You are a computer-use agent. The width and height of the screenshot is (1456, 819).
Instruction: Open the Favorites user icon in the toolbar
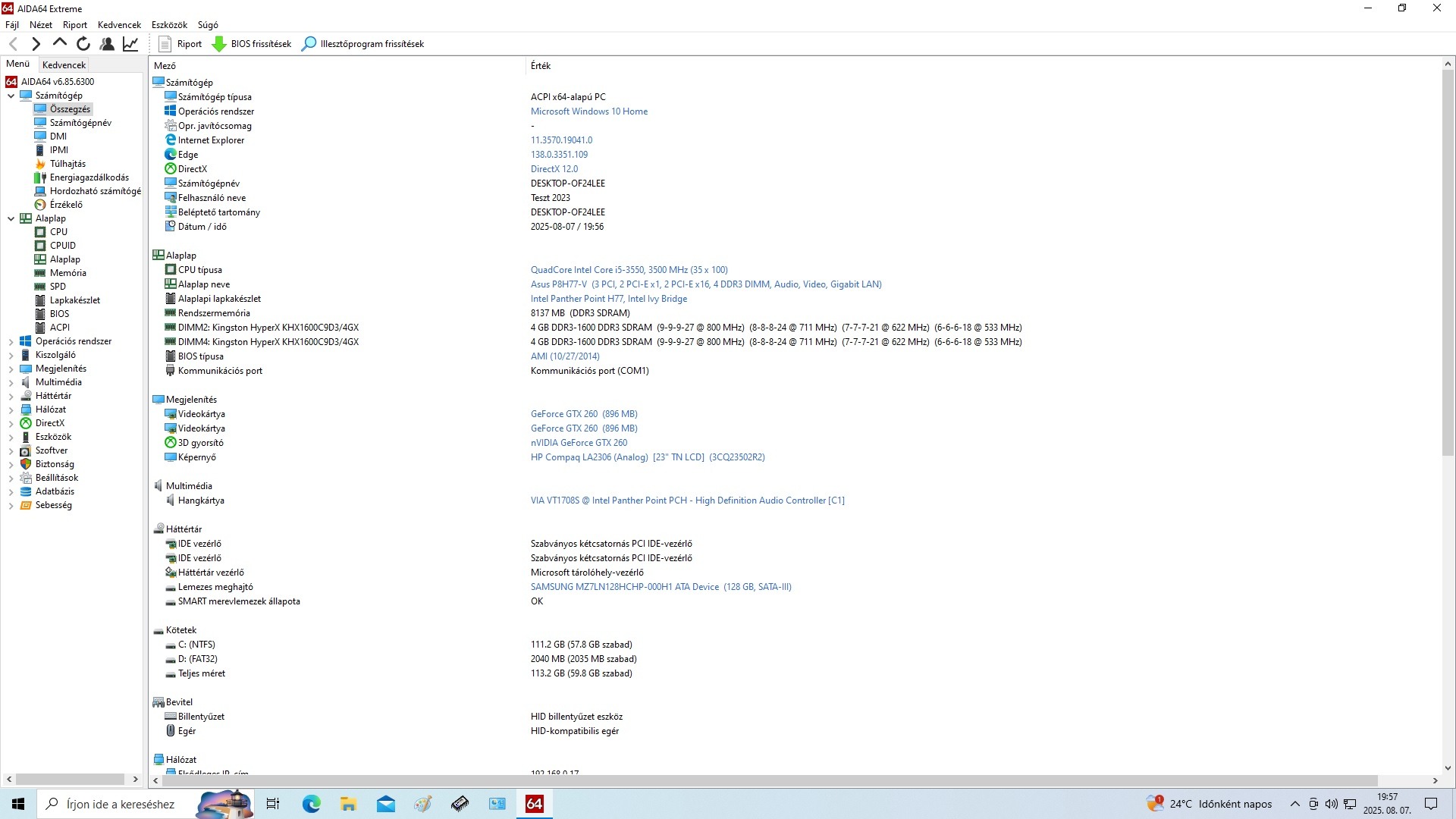coord(107,44)
